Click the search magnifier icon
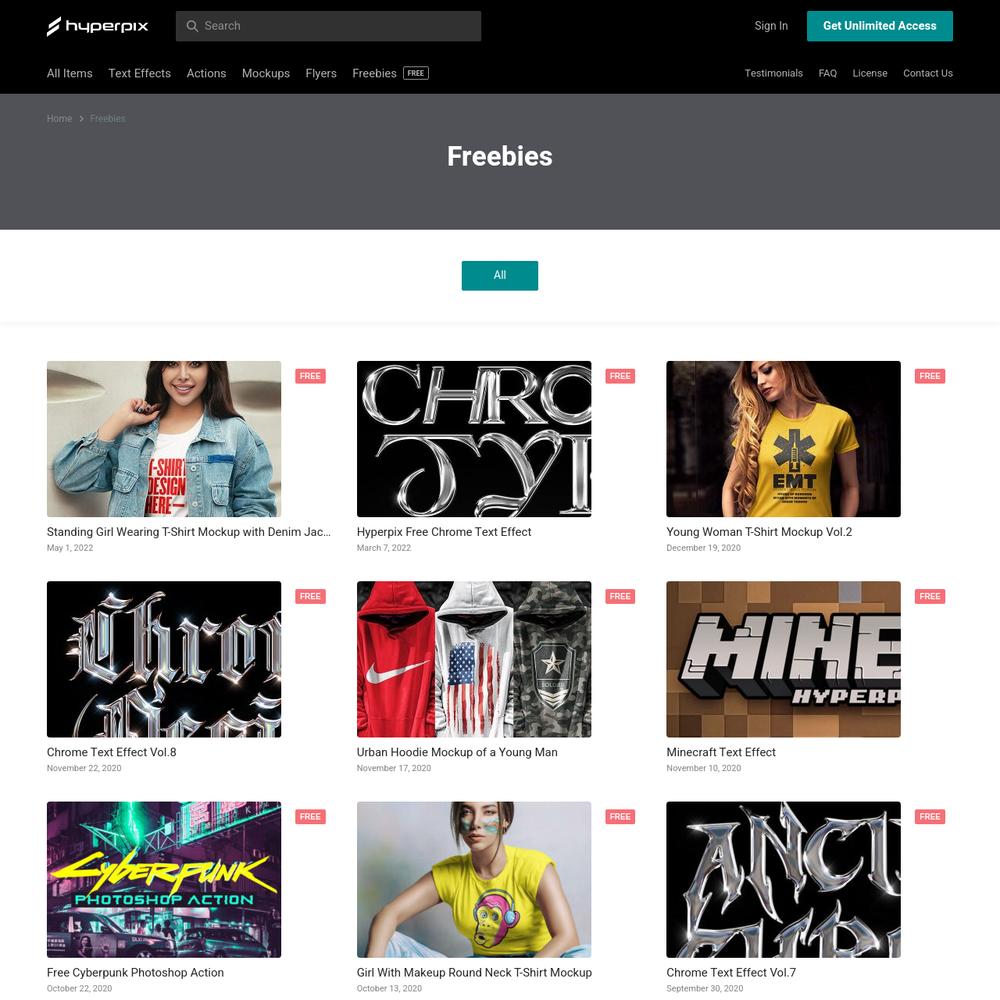1000x1000 pixels. [192, 26]
